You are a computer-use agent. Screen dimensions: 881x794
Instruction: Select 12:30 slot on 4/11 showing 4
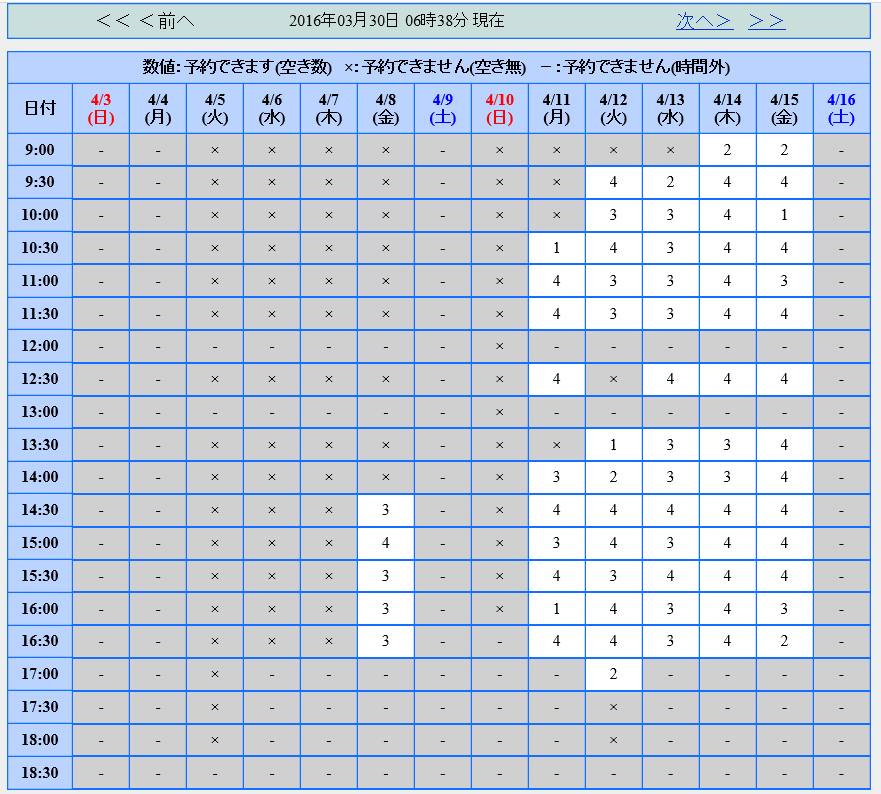[x=556, y=379]
